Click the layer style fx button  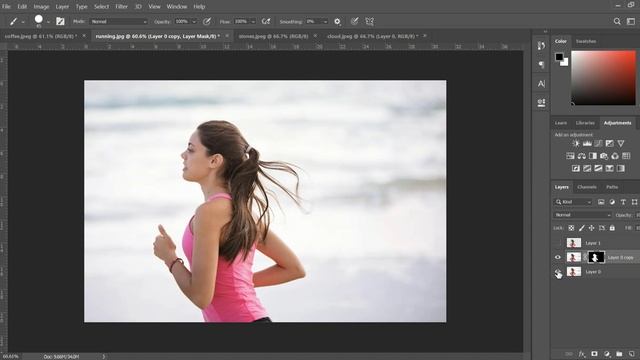(x=582, y=353)
